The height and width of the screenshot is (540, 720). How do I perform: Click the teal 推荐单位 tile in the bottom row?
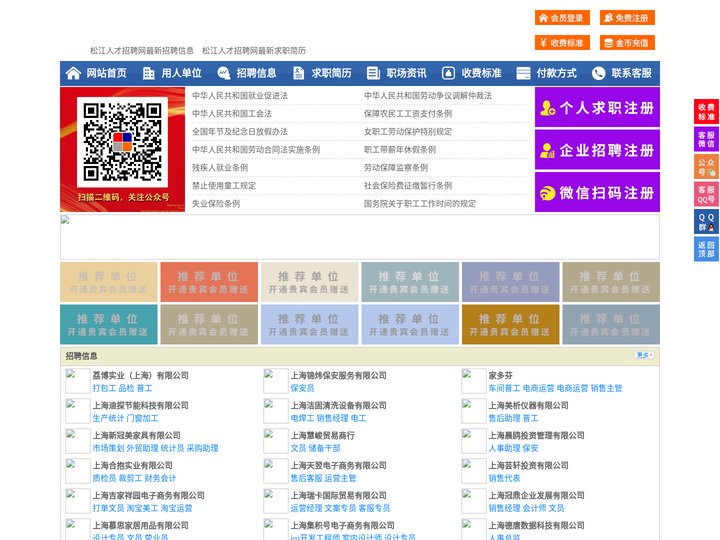click(108, 325)
